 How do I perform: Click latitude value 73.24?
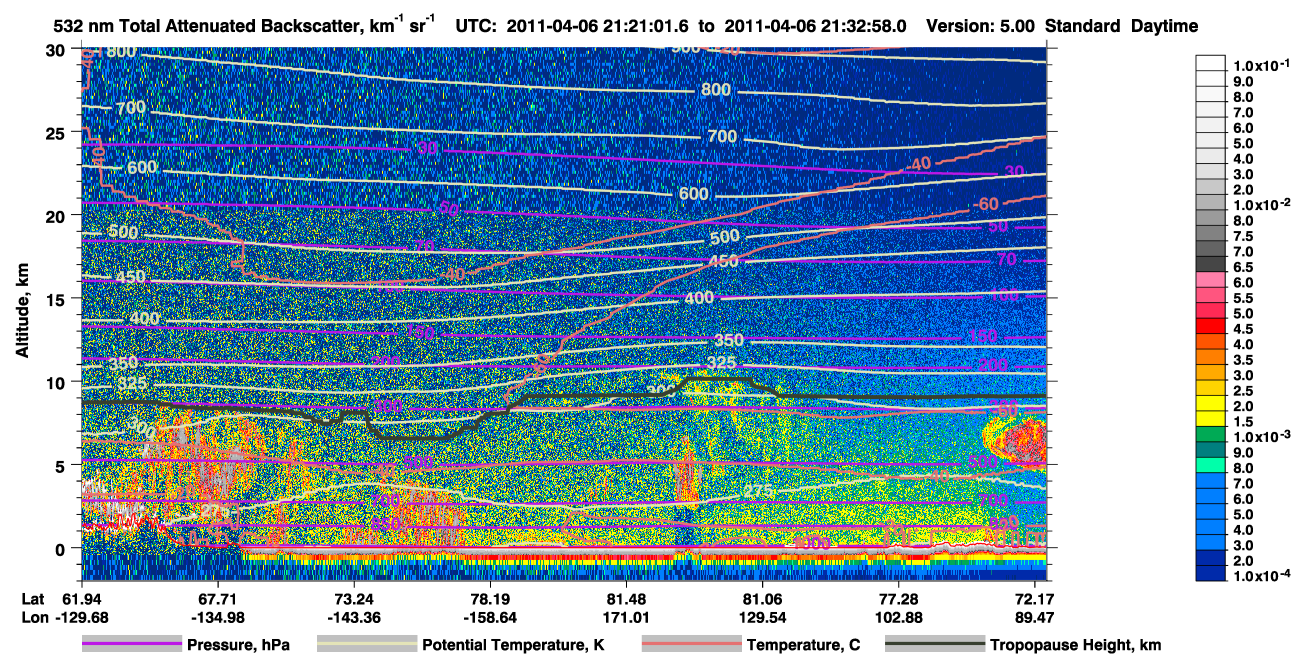(x=354, y=598)
